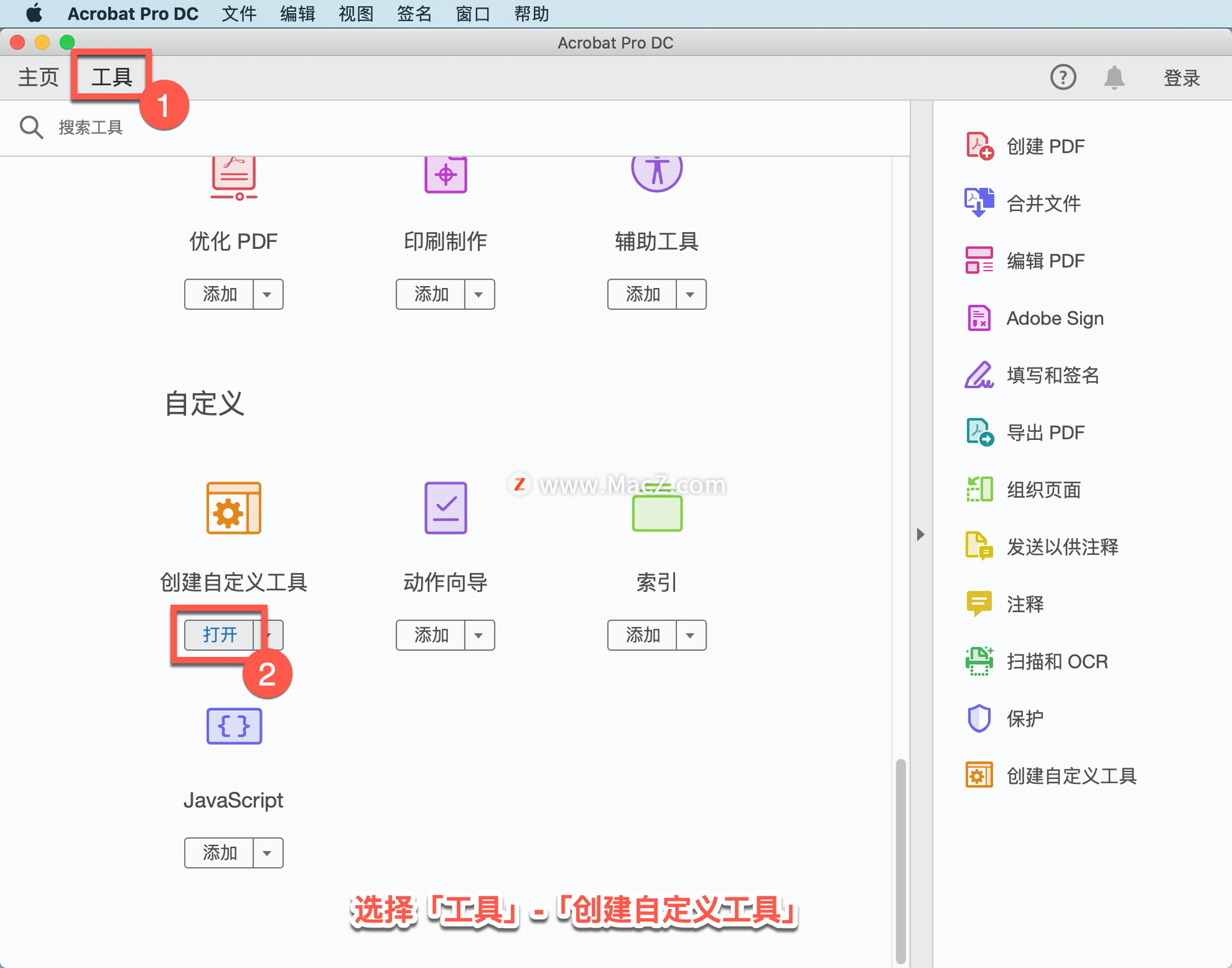Screen dimensions: 1232x968
Task: Click 添加 under 辅助工具
Action: (642, 294)
